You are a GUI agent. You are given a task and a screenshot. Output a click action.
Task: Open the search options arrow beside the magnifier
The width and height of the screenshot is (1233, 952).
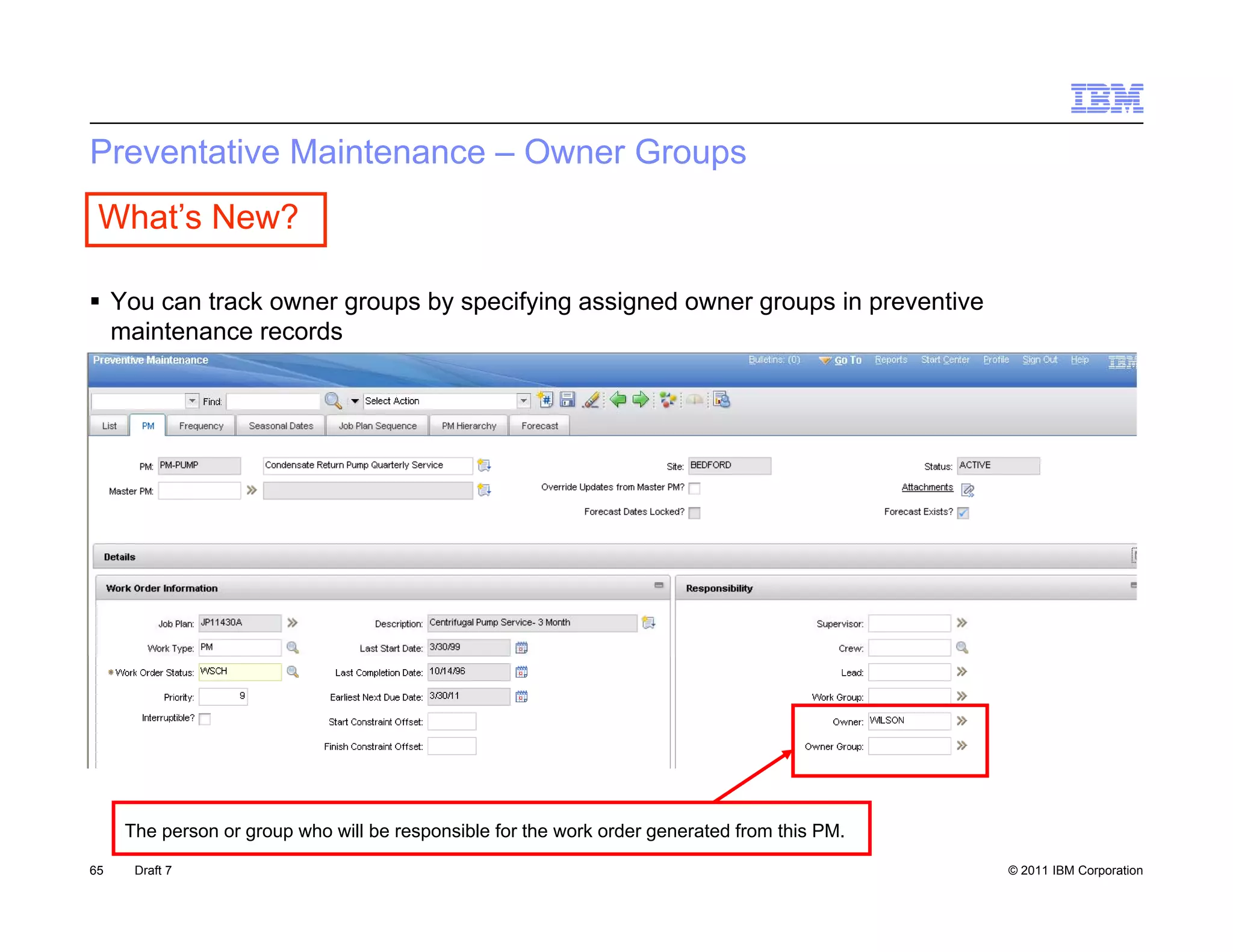click(355, 401)
